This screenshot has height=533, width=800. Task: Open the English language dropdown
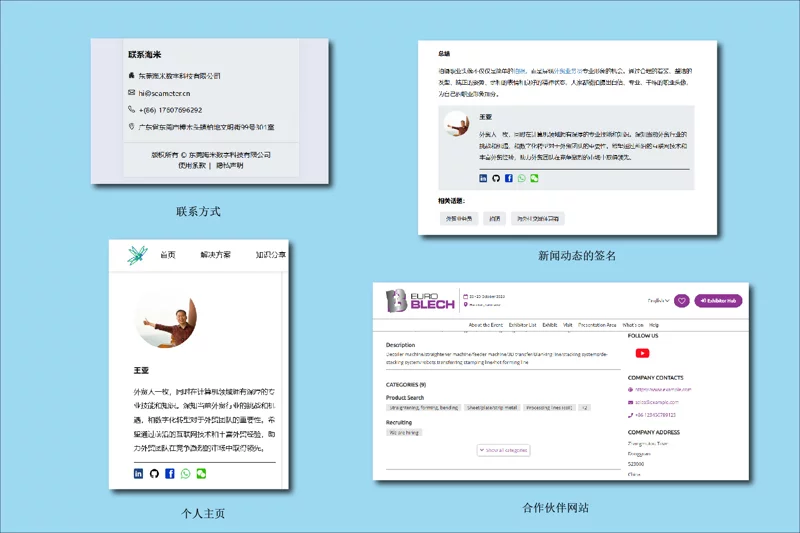coord(658,300)
